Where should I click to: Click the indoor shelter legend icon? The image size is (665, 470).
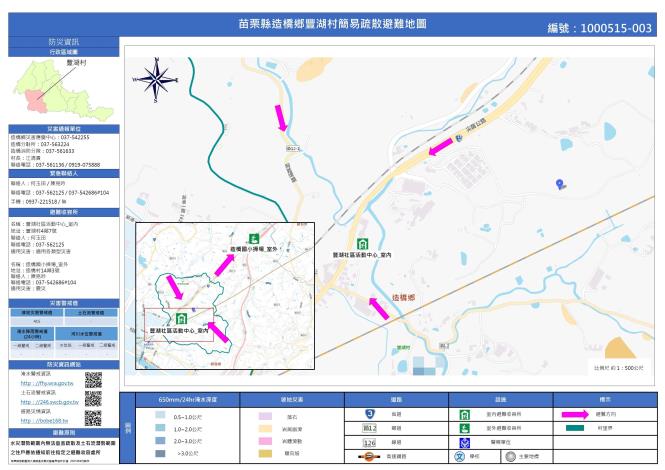[x=465, y=414]
